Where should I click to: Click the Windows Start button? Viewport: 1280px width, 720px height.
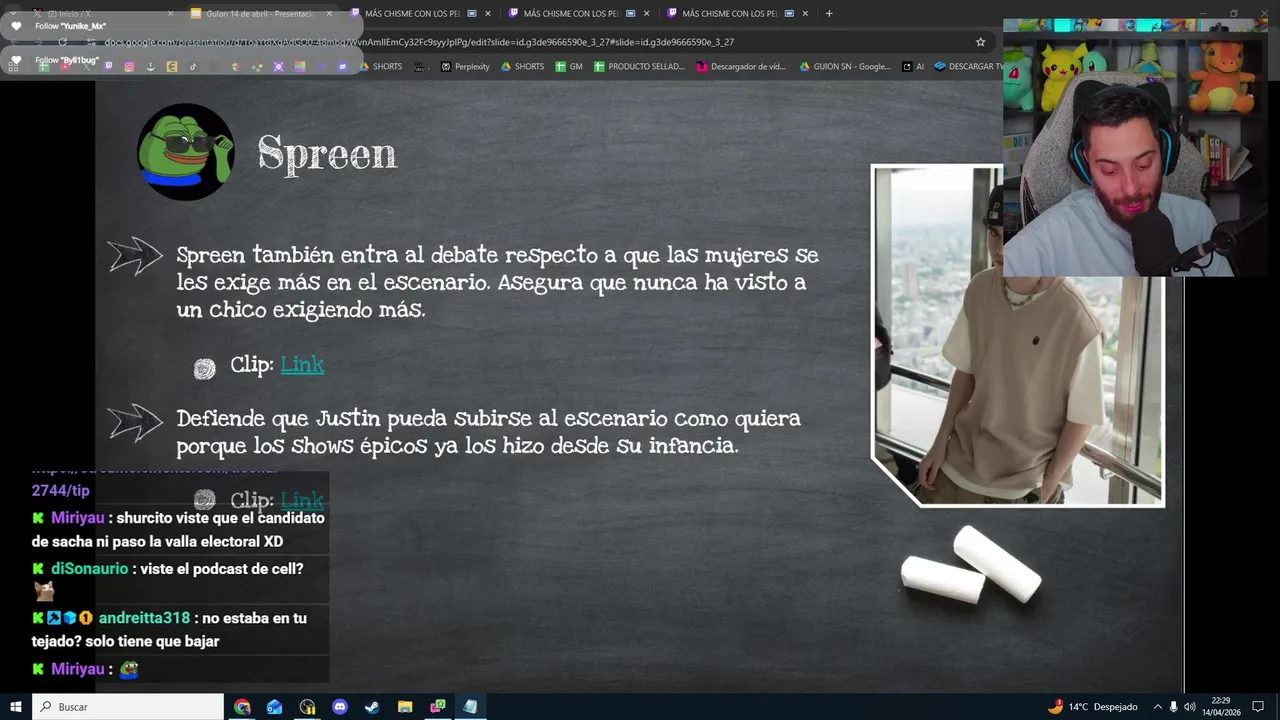coord(15,707)
